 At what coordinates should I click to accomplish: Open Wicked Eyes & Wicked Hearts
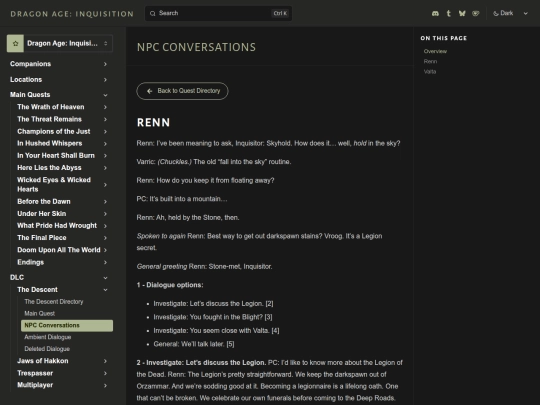coord(54,185)
